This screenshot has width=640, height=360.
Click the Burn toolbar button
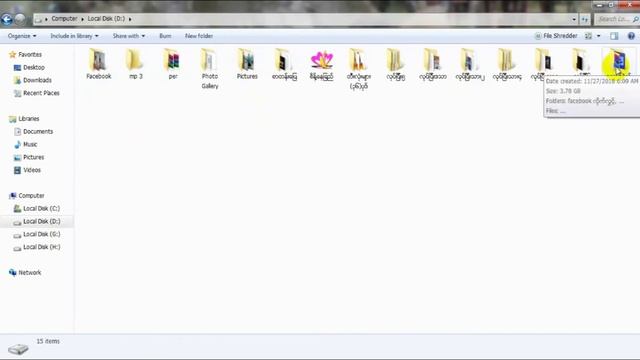coord(165,36)
